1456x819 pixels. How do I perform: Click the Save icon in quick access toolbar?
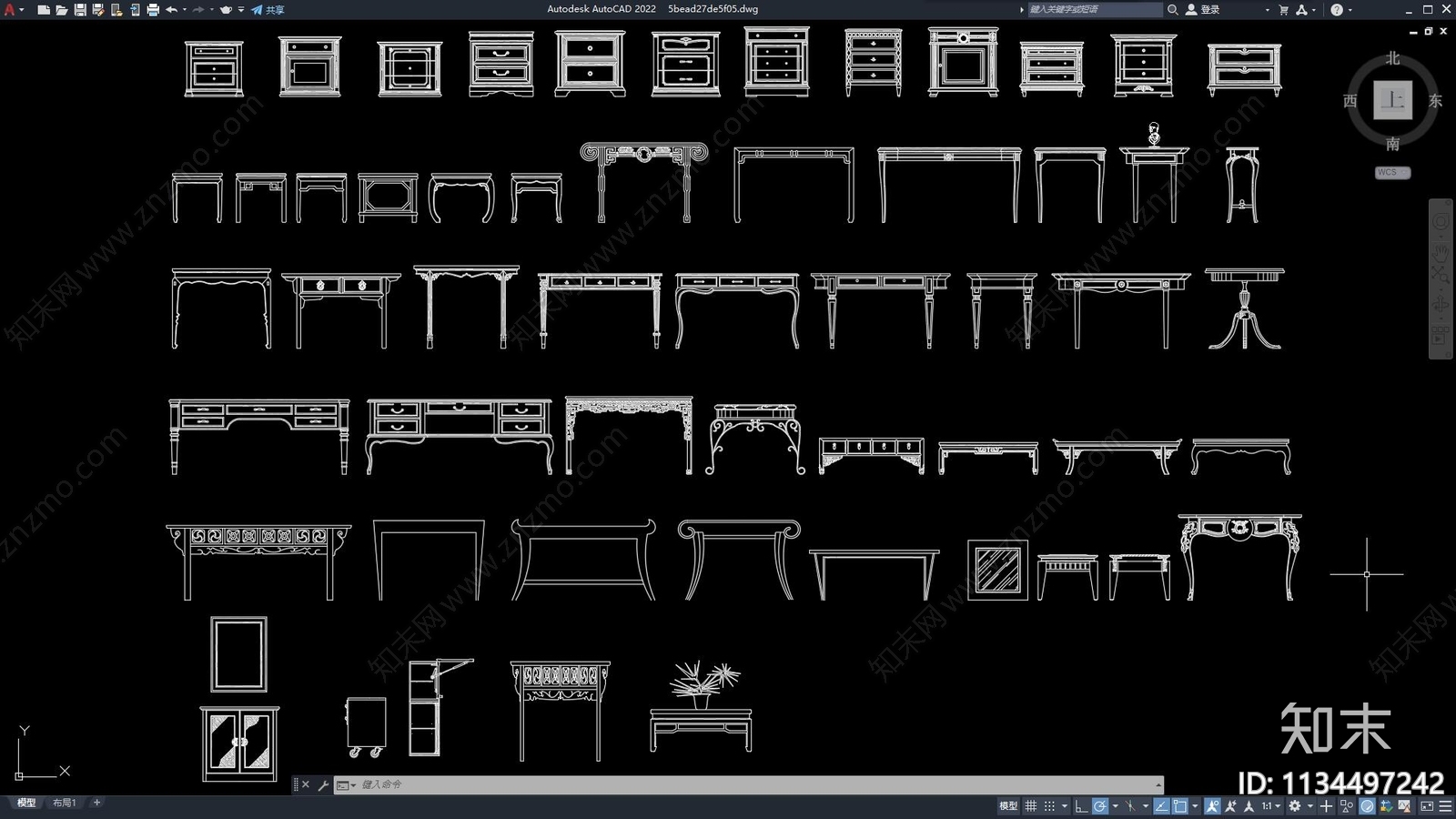pyautogui.click(x=80, y=9)
